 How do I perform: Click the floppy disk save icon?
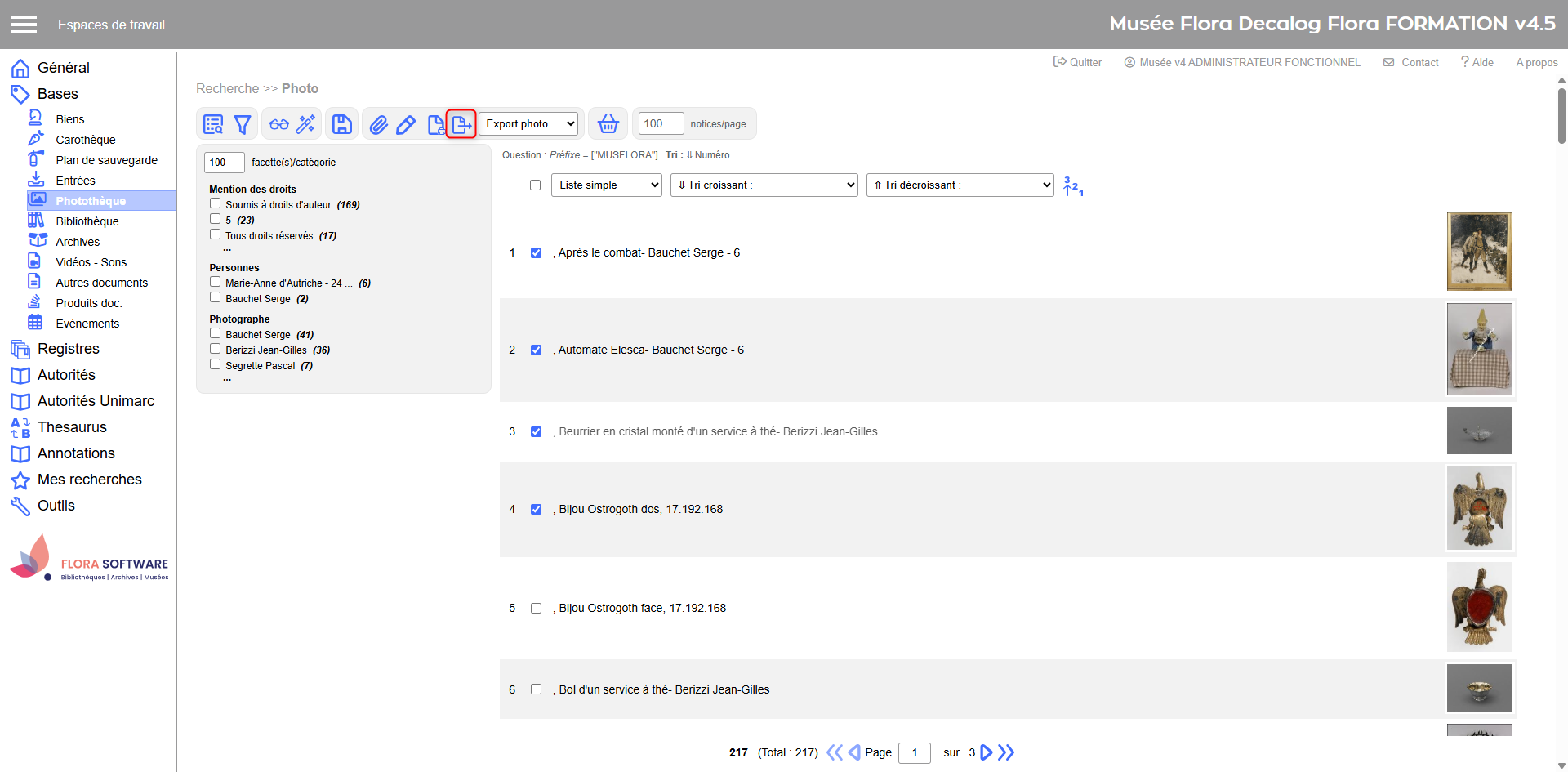coord(342,124)
